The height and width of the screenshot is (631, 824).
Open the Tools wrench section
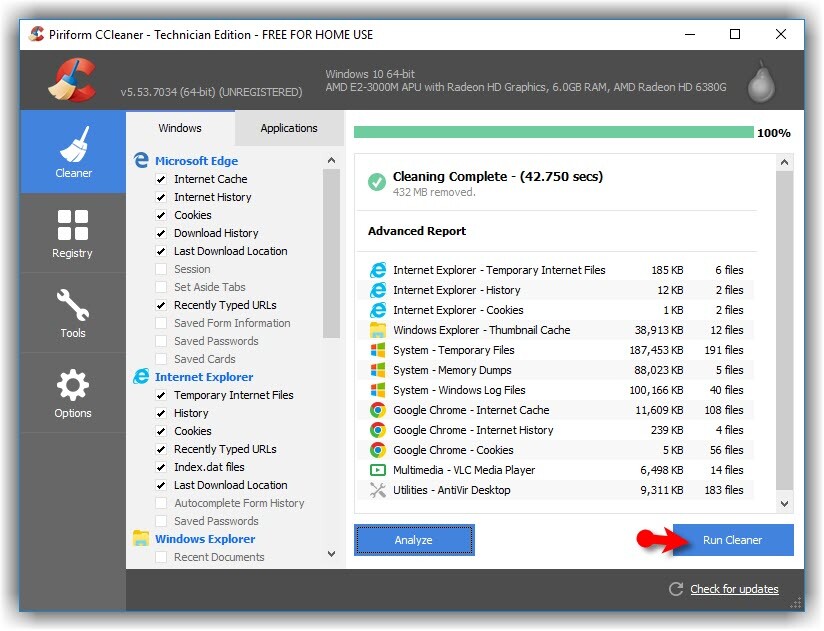(73, 313)
